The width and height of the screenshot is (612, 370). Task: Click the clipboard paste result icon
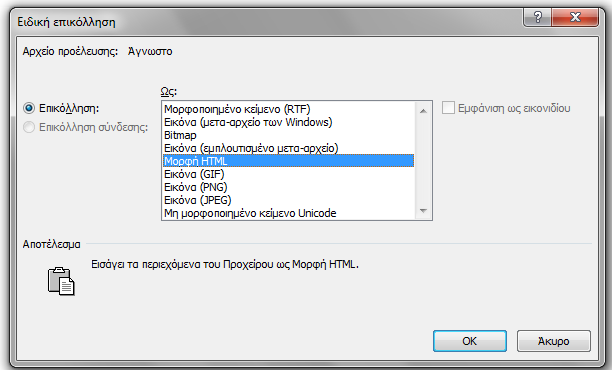(61, 281)
